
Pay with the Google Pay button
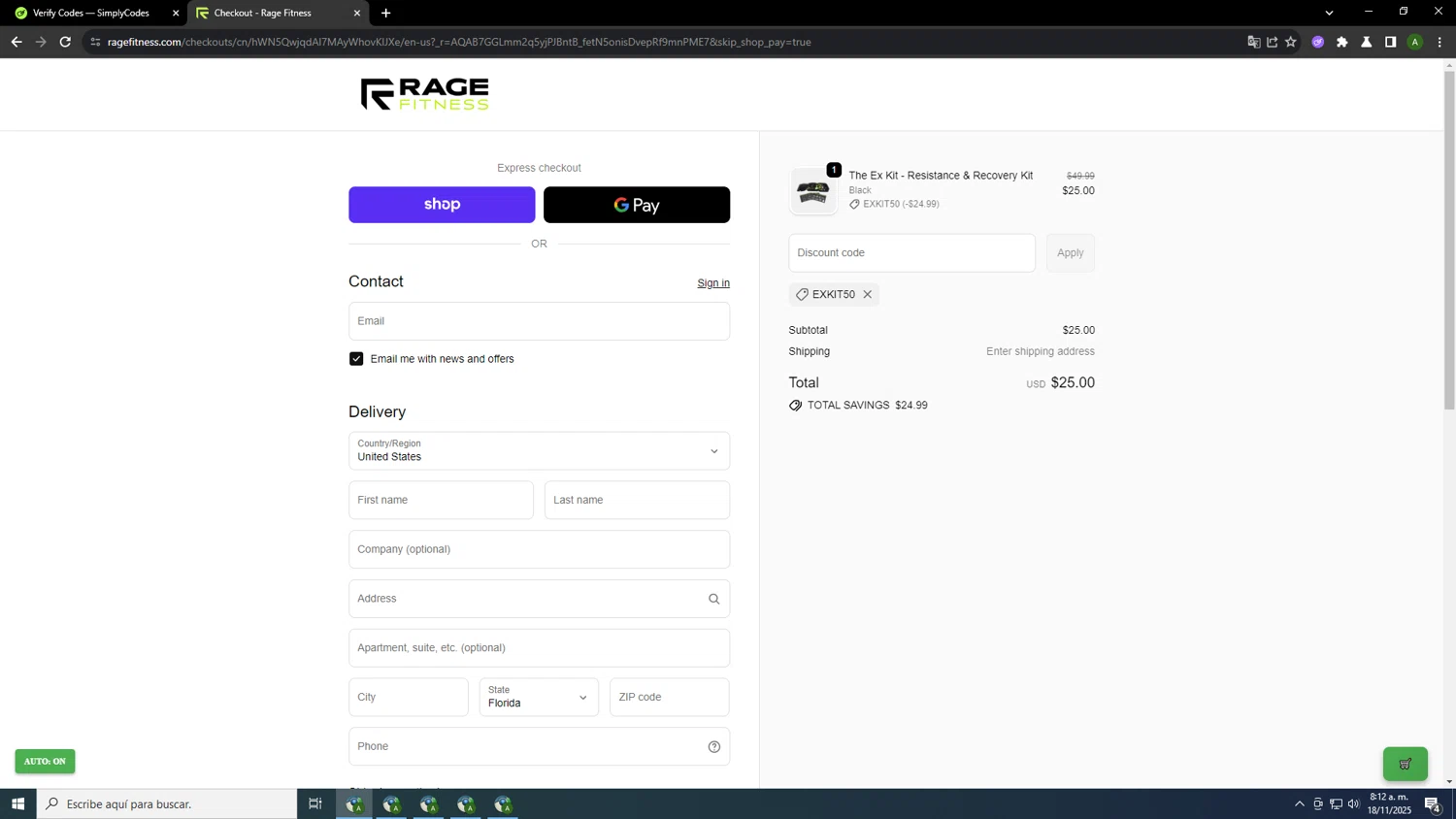click(x=637, y=205)
